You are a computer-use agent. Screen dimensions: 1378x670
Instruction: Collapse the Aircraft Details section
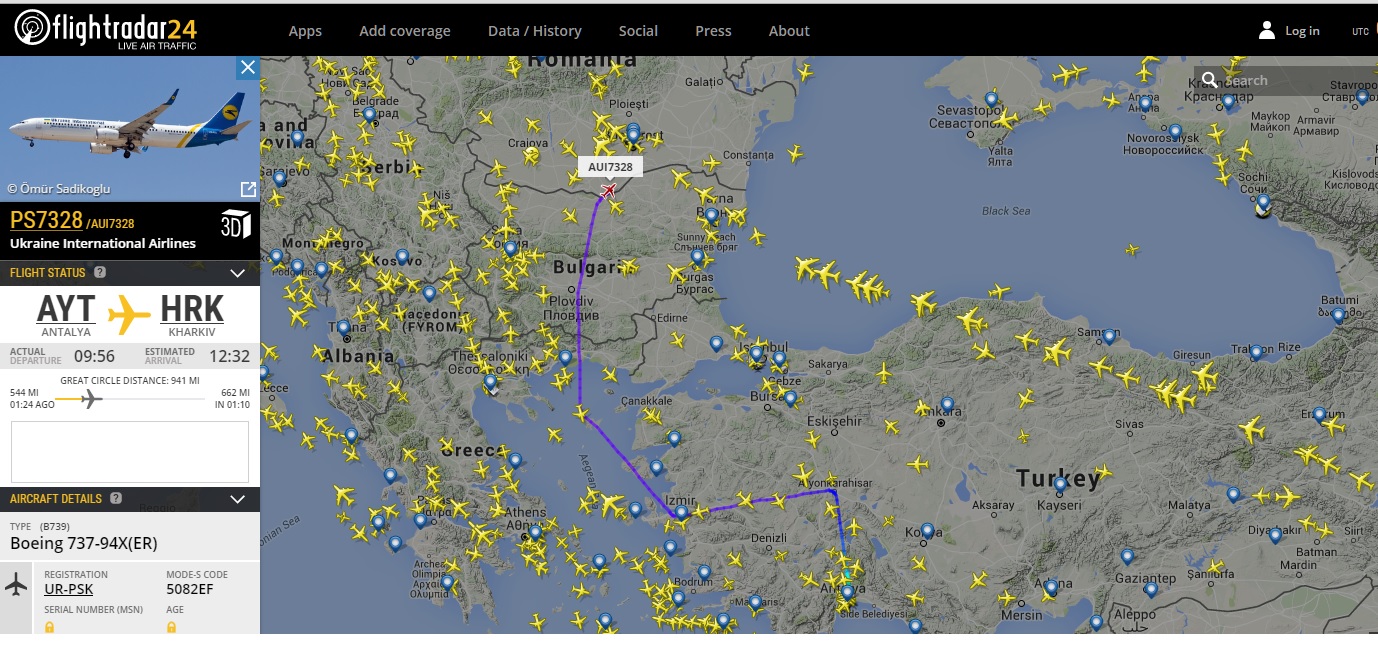pyautogui.click(x=237, y=499)
